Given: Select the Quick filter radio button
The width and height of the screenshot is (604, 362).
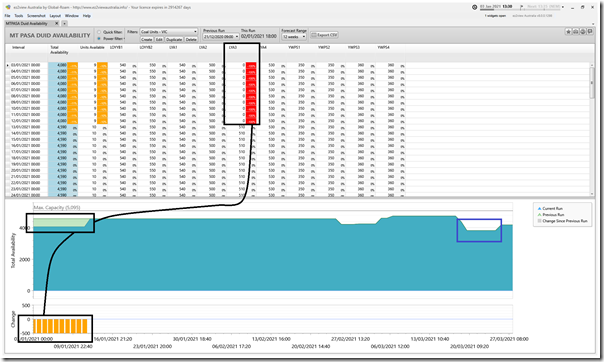Looking at the screenshot, I should [x=99, y=32].
